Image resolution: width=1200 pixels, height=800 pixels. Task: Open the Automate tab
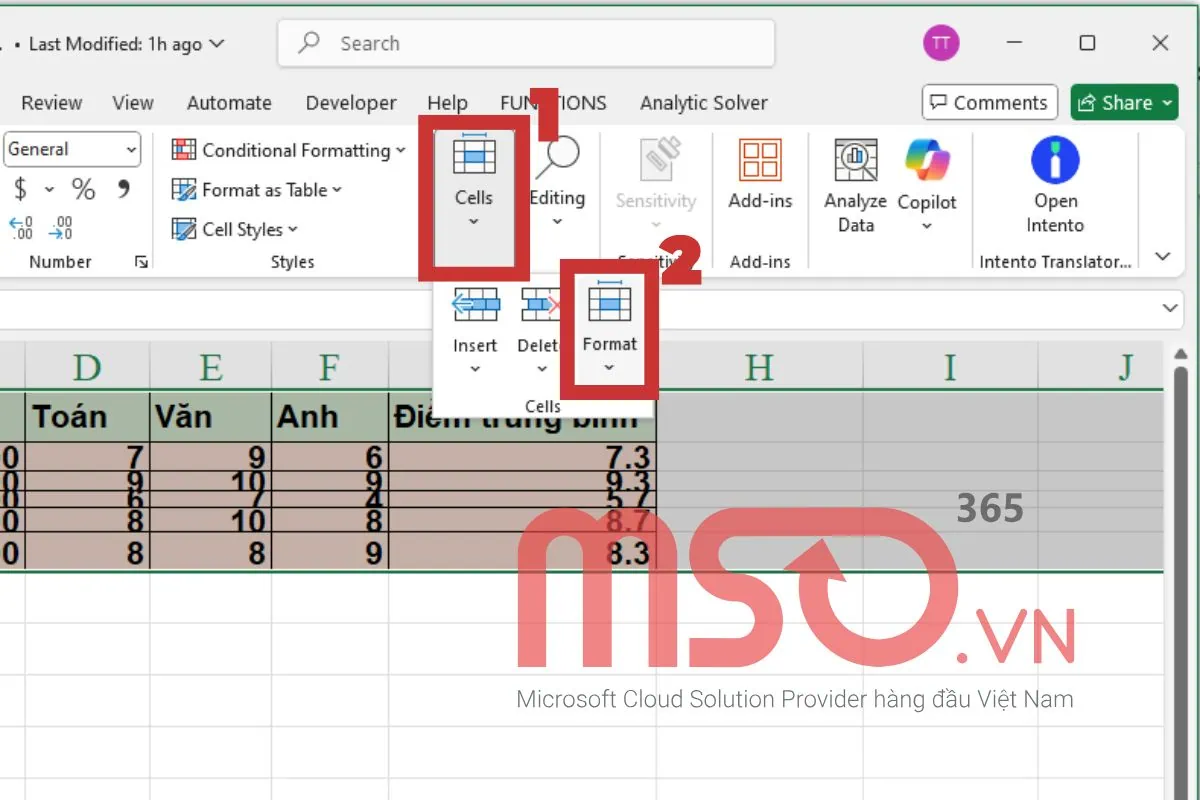pos(229,103)
